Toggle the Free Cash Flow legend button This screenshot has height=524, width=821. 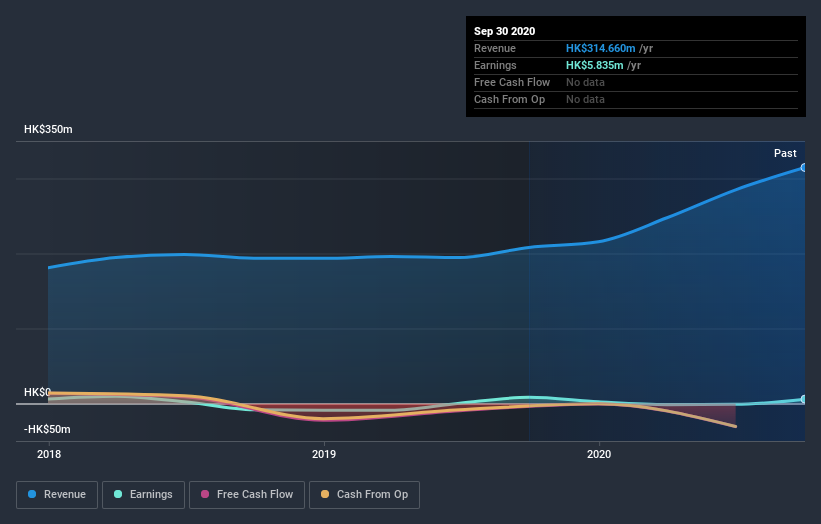(x=247, y=495)
